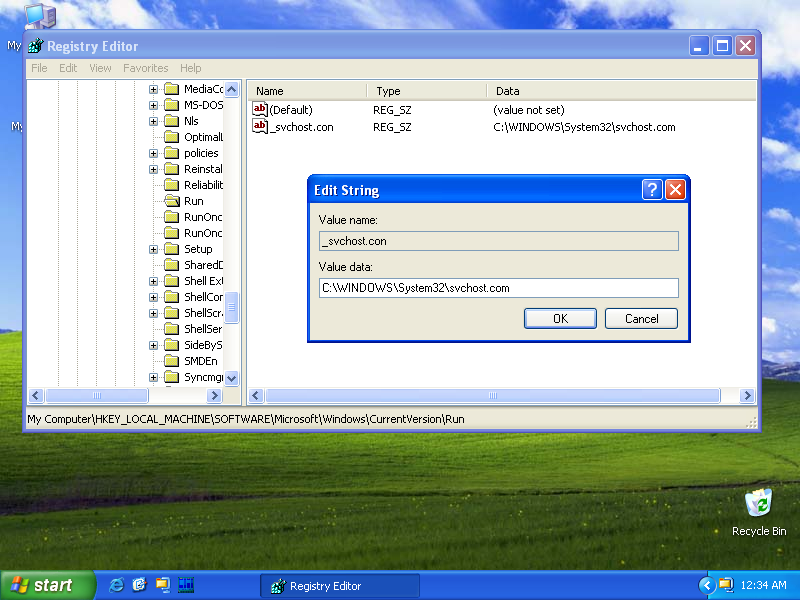Click the Registry Editor title bar icon
Screen dimensions: 800x600
(x=36, y=46)
